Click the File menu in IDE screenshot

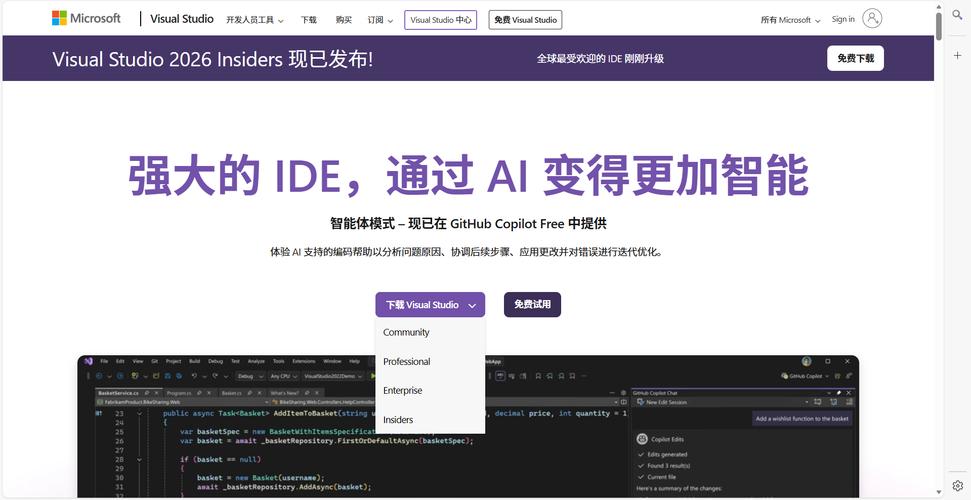click(x=104, y=361)
